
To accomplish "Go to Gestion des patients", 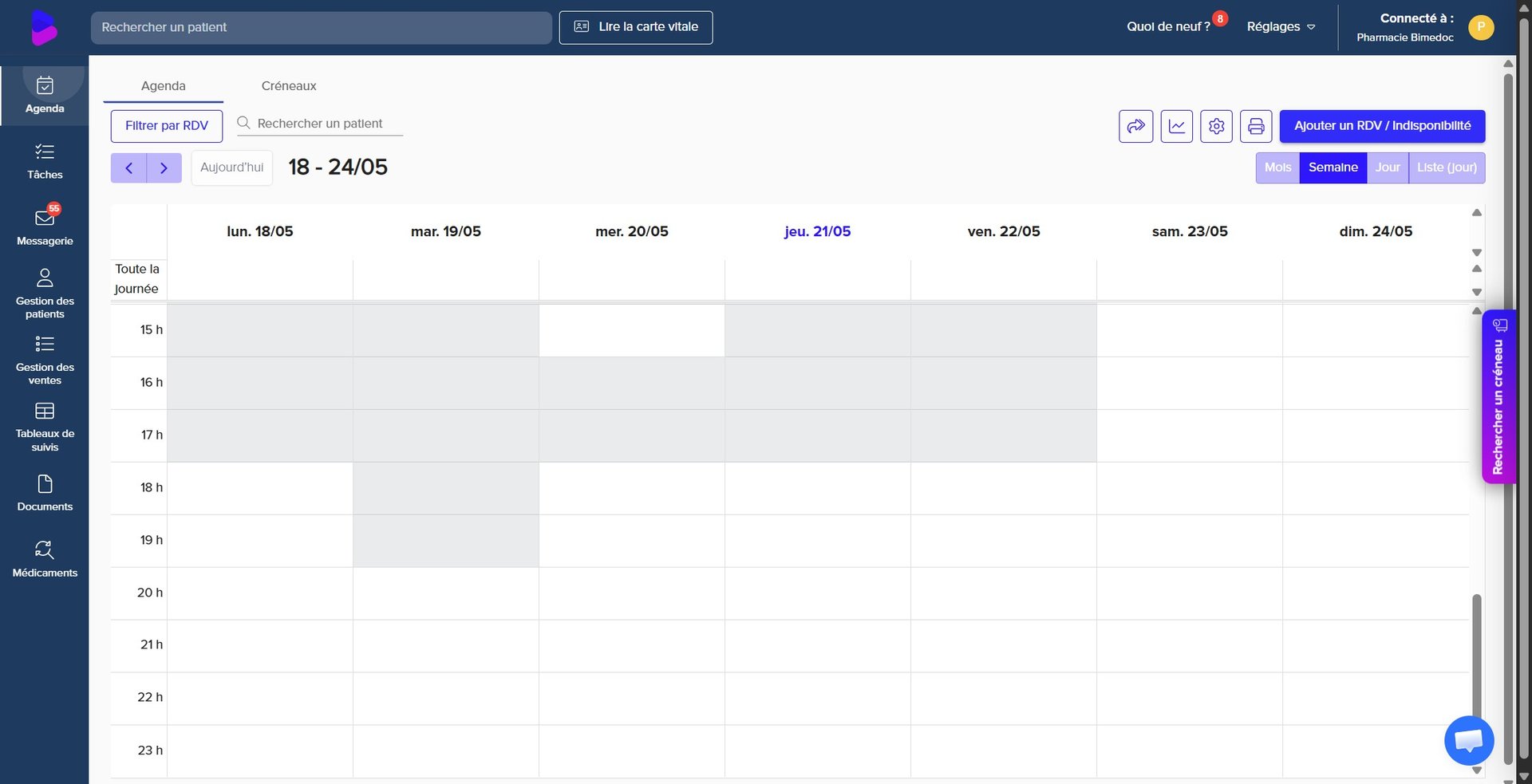I will (45, 294).
